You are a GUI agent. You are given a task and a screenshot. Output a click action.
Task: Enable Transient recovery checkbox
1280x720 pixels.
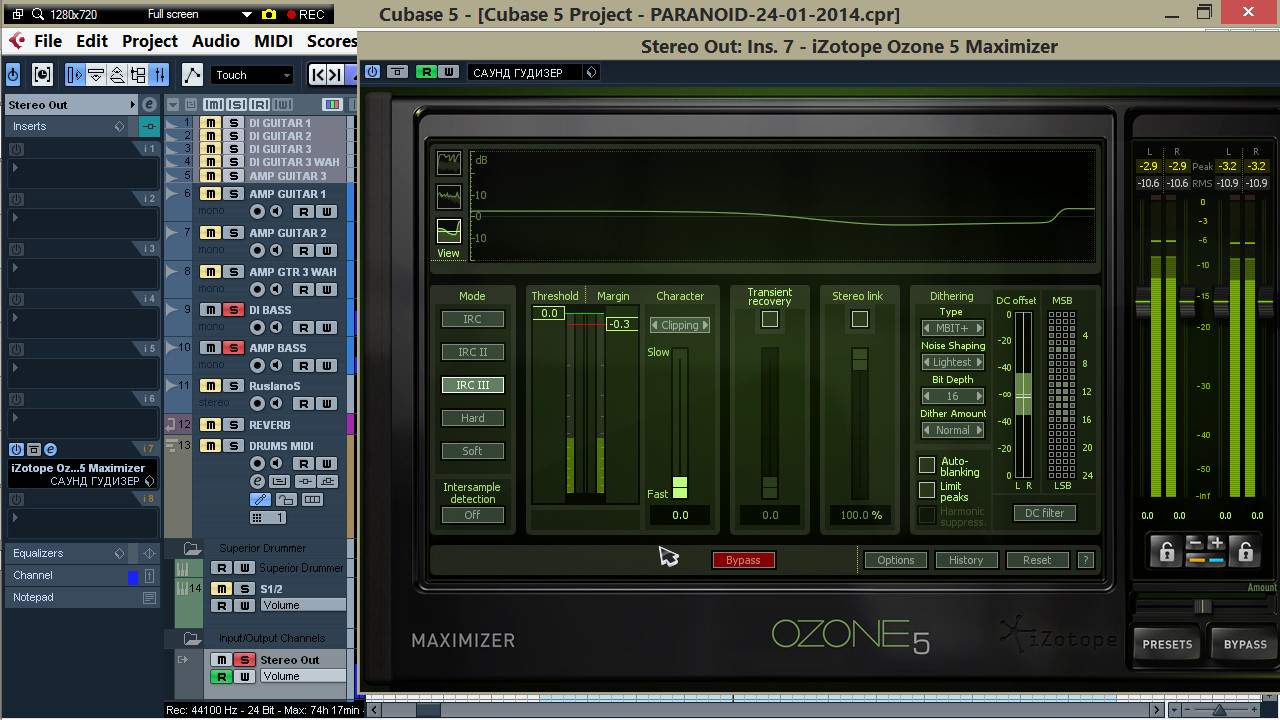pyautogui.click(x=769, y=319)
